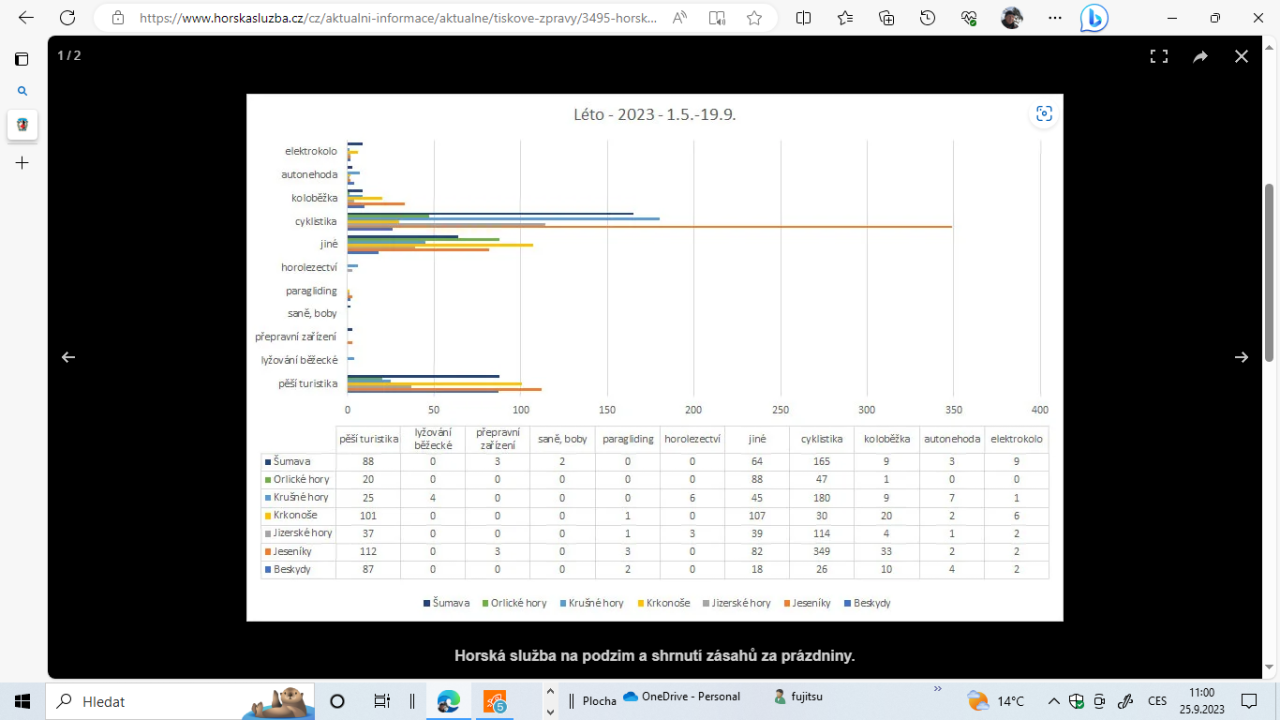Click the address bar URL
The image size is (1280, 720).
[x=398, y=18]
